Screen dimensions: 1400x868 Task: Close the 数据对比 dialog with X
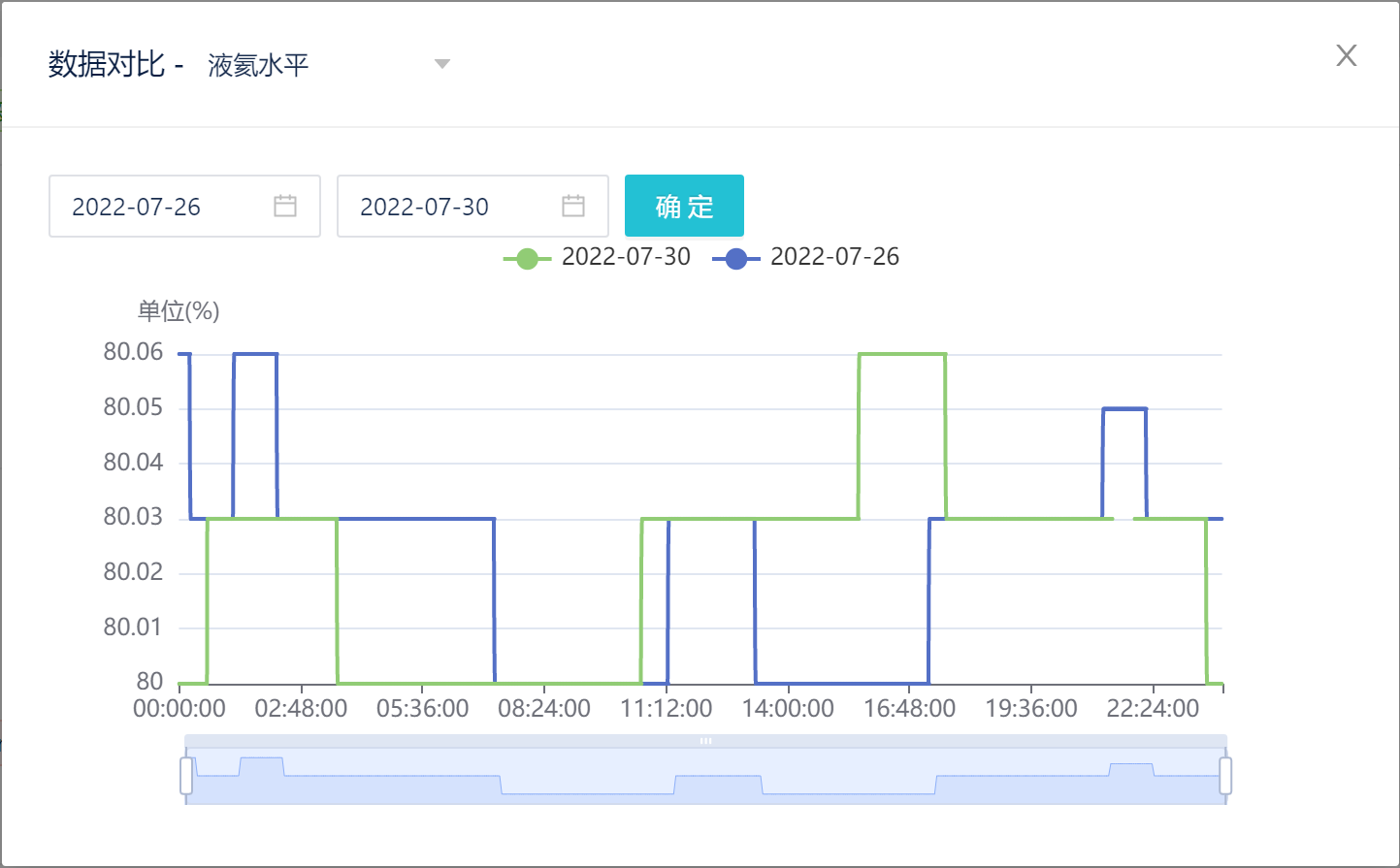point(1346,55)
